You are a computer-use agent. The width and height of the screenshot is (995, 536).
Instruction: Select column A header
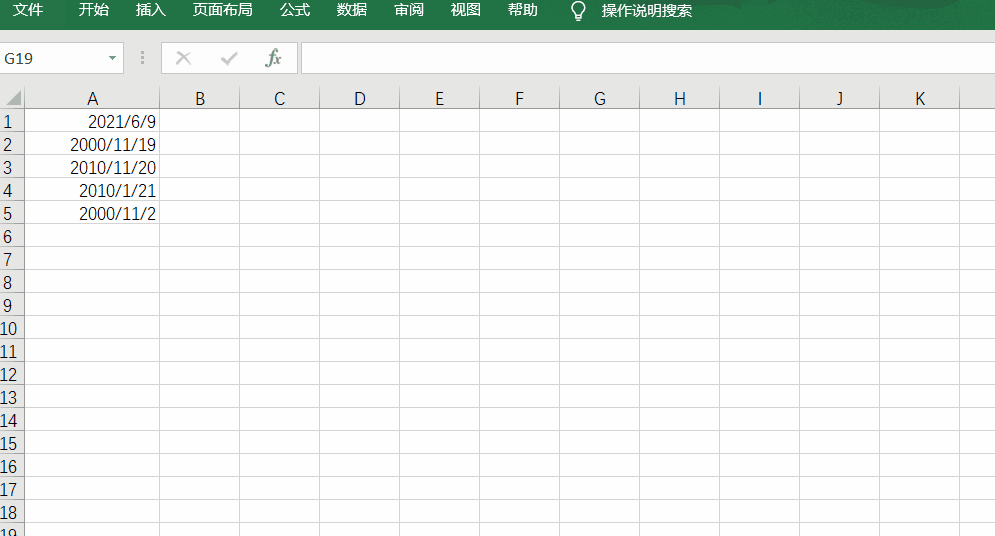[92, 98]
